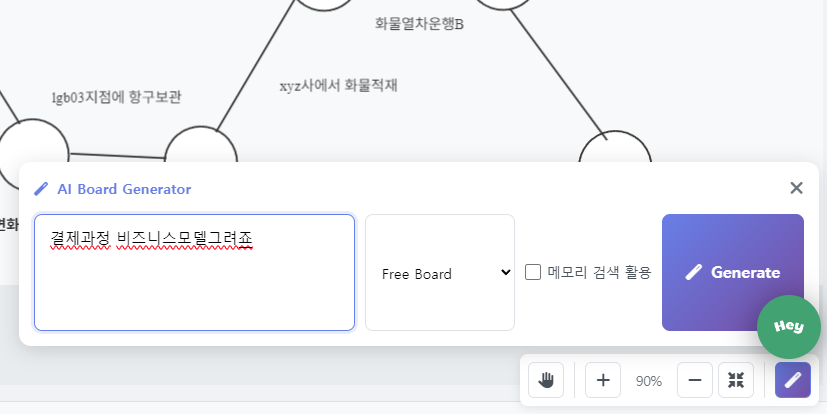Screen dimensions: 827x414
Task: Toggle the purple pencil AI generator button
Action: point(792,380)
